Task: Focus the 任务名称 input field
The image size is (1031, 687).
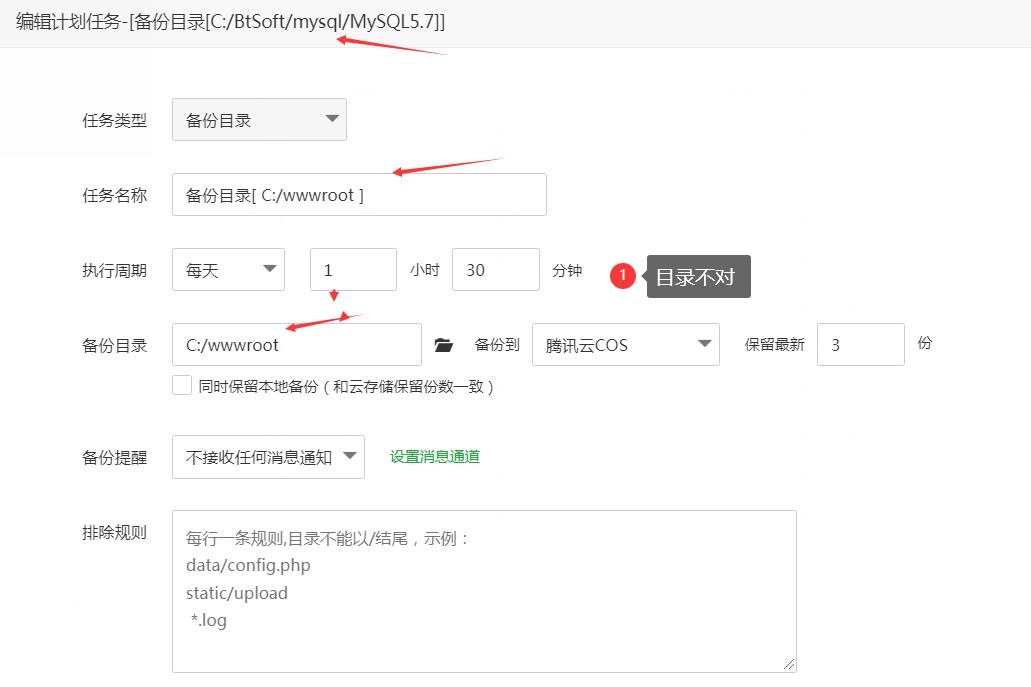Action: tap(359, 195)
